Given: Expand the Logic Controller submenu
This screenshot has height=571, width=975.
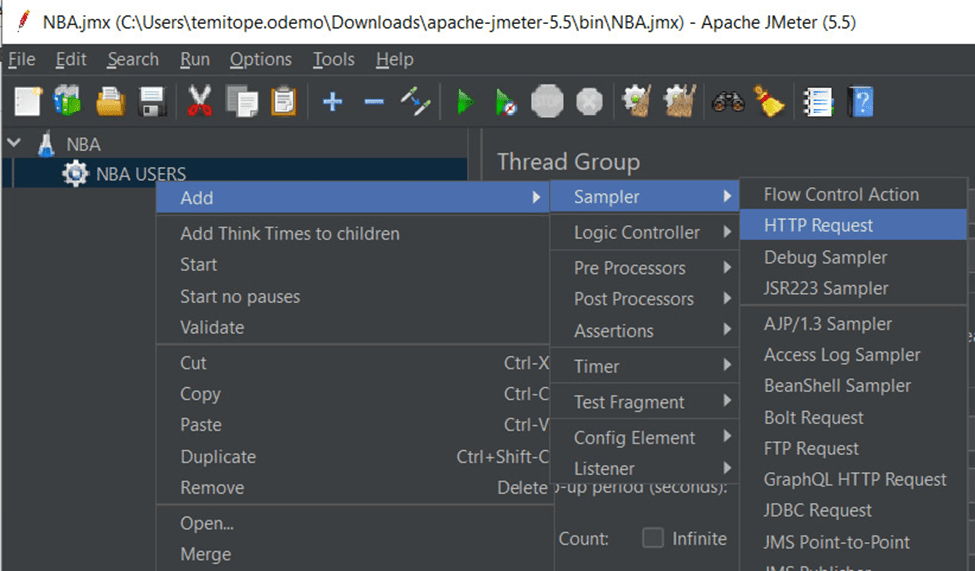Looking at the screenshot, I should [637, 233].
